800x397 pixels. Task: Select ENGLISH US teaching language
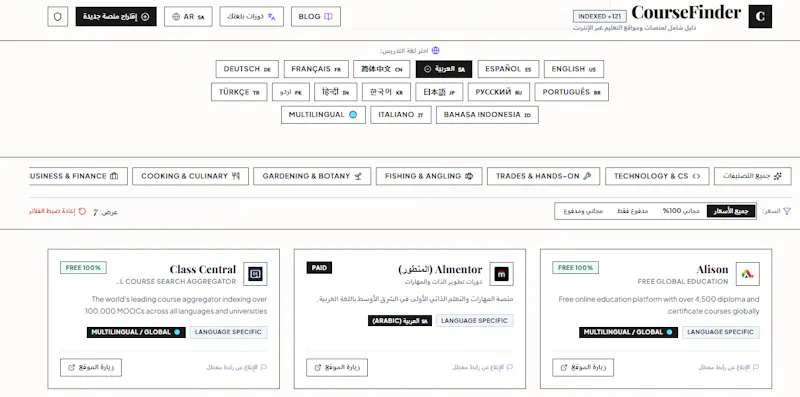[x=573, y=69]
